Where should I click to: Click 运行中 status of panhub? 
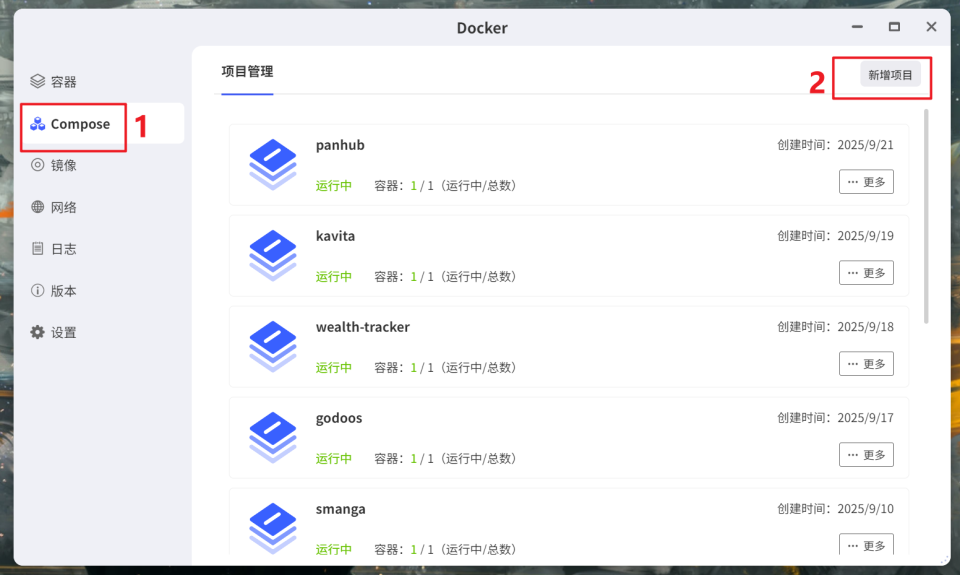pos(334,186)
